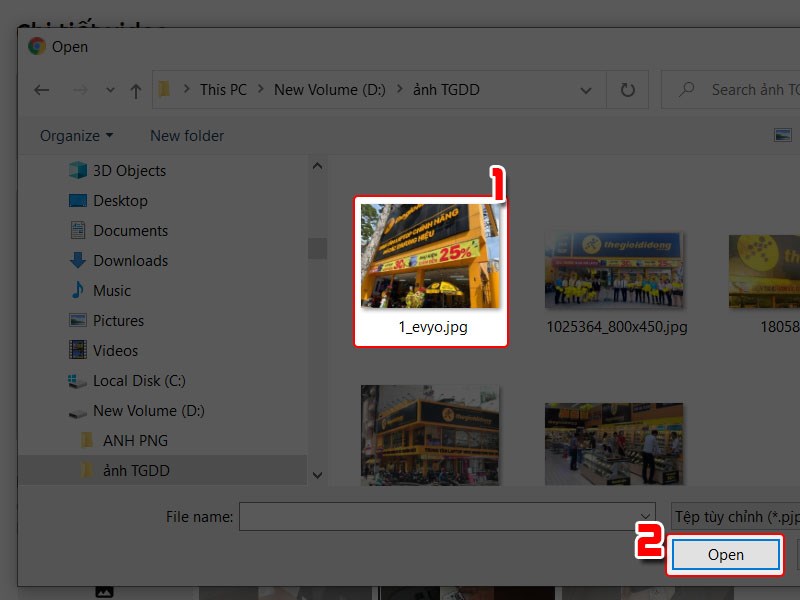The height and width of the screenshot is (600, 800).
Task: Click ảnh TGDD breadcrumb segment
Action: pos(446,90)
